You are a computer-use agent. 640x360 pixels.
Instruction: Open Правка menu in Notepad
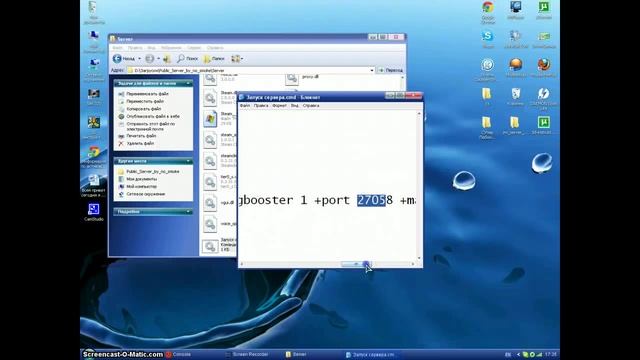click(x=261, y=105)
